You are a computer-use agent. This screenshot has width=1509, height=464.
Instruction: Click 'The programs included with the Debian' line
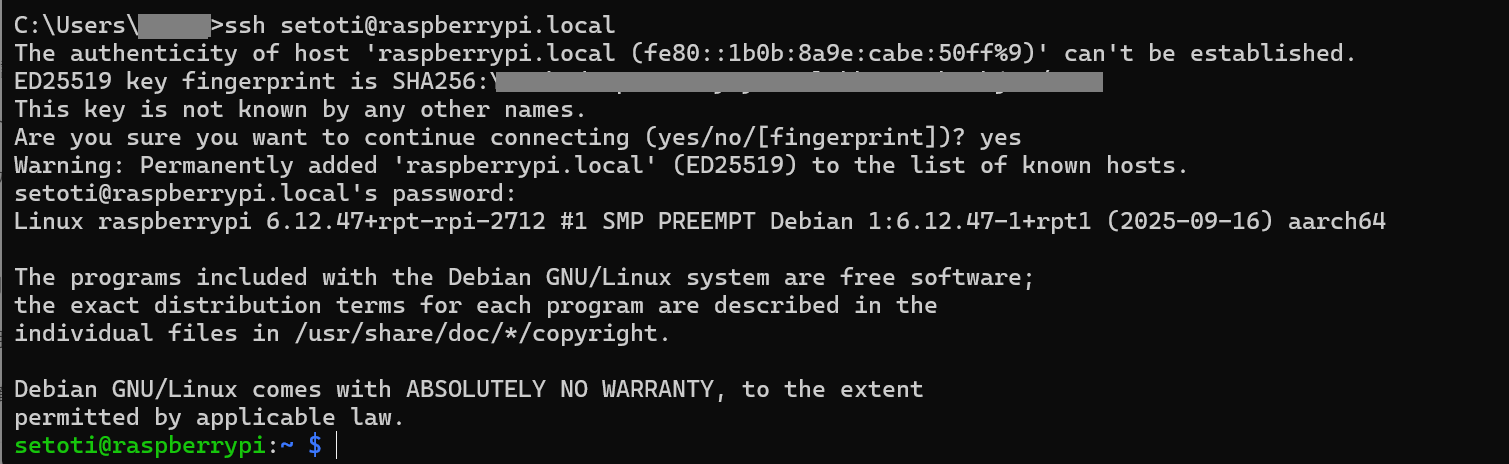(x=523, y=277)
